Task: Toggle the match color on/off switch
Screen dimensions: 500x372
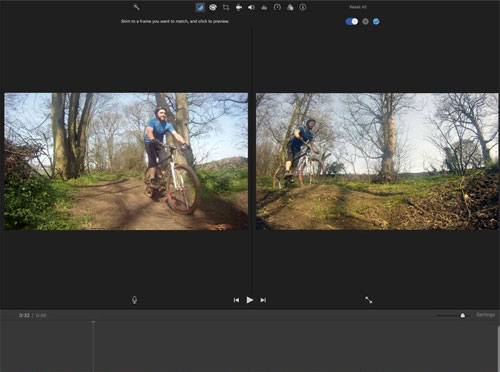Action: pos(352,21)
